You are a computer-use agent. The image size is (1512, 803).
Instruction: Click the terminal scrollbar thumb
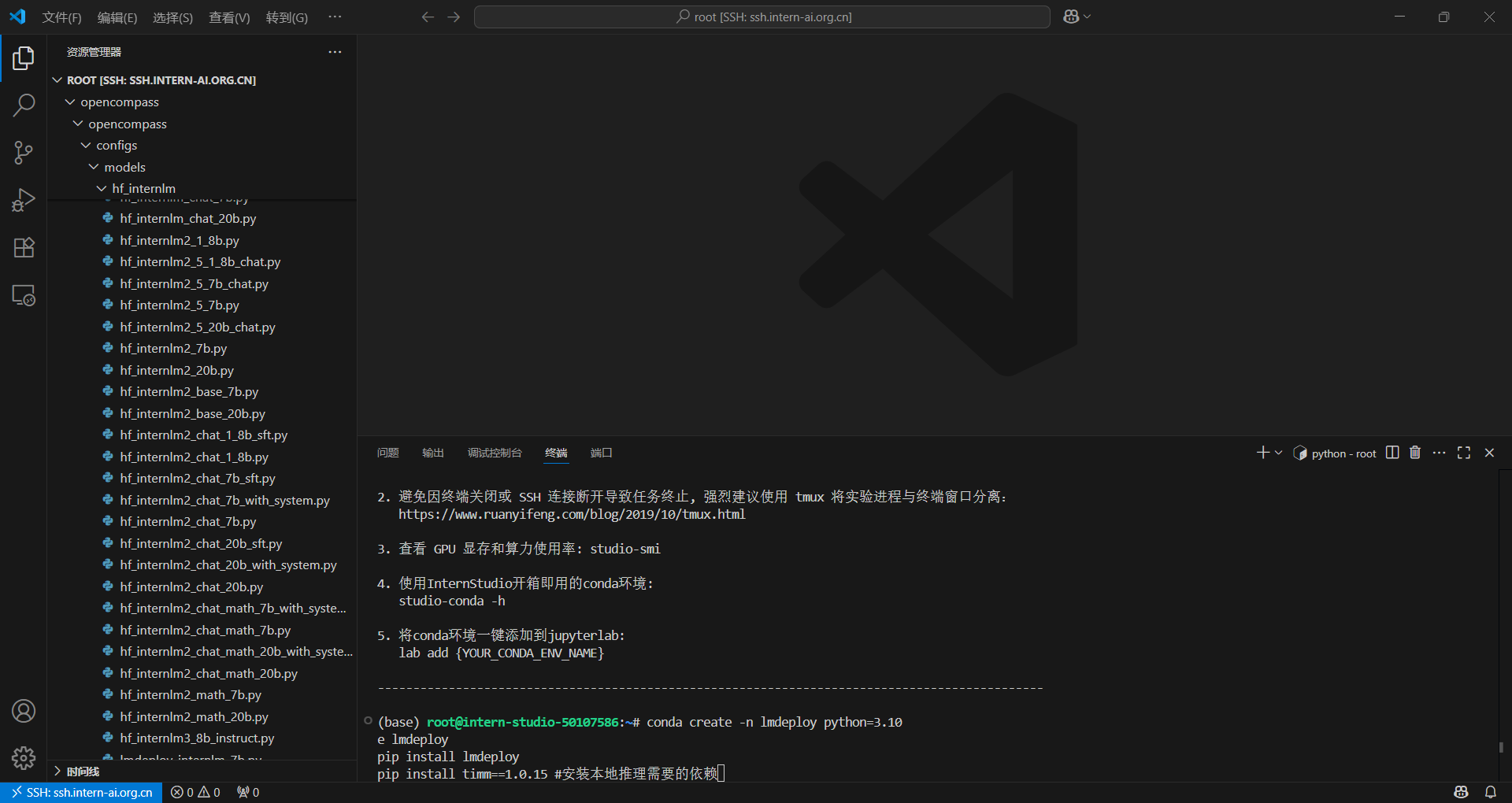[x=1502, y=747]
